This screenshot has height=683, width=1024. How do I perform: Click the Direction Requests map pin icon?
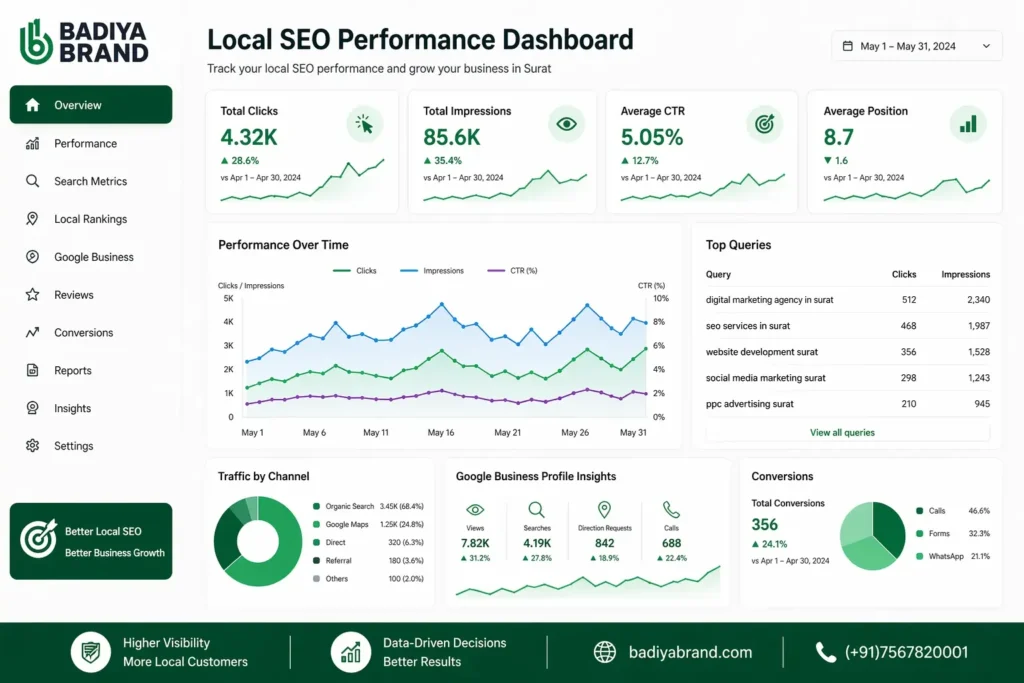pos(604,510)
